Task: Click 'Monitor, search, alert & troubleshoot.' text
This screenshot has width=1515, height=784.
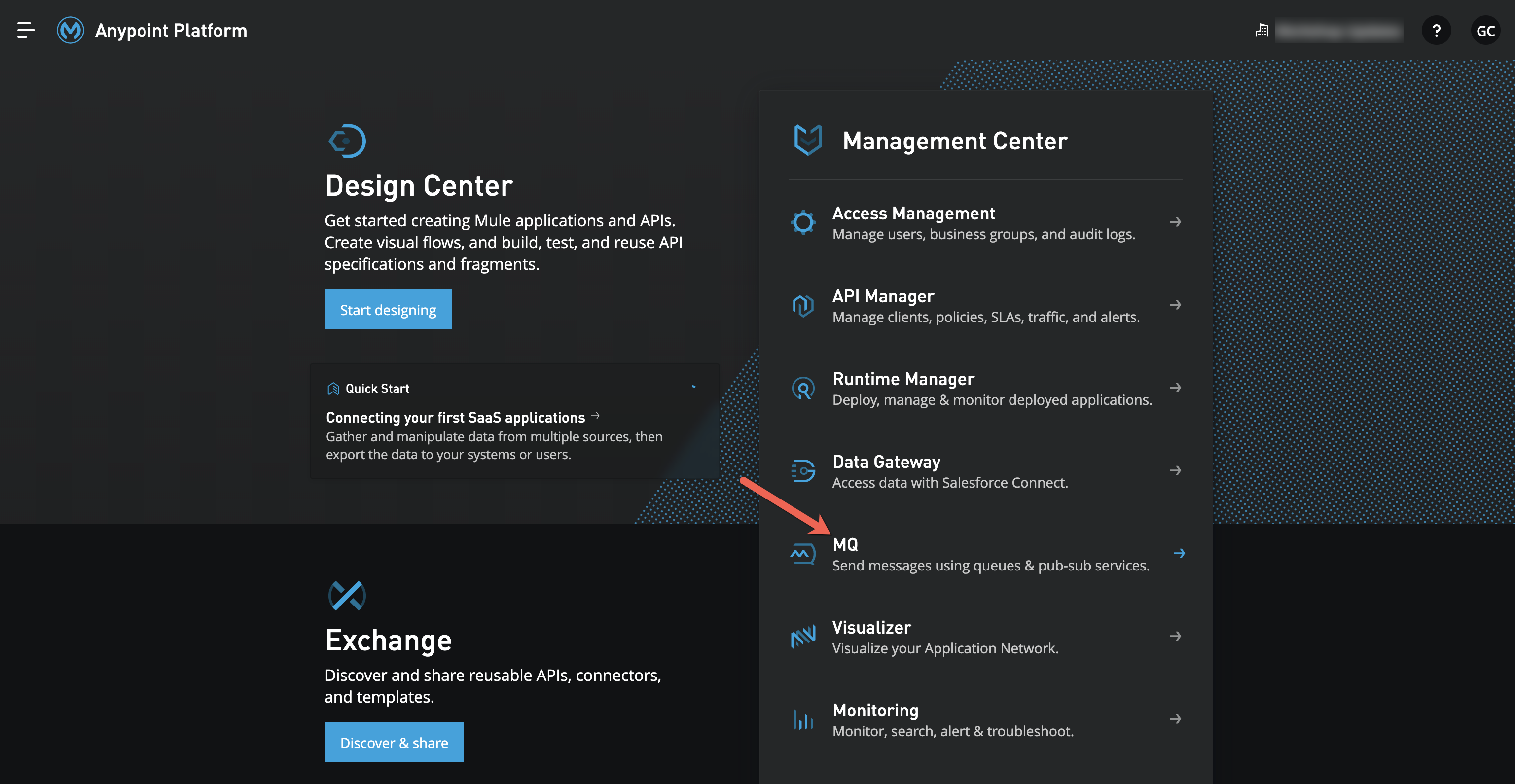Action: (x=953, y=732)
